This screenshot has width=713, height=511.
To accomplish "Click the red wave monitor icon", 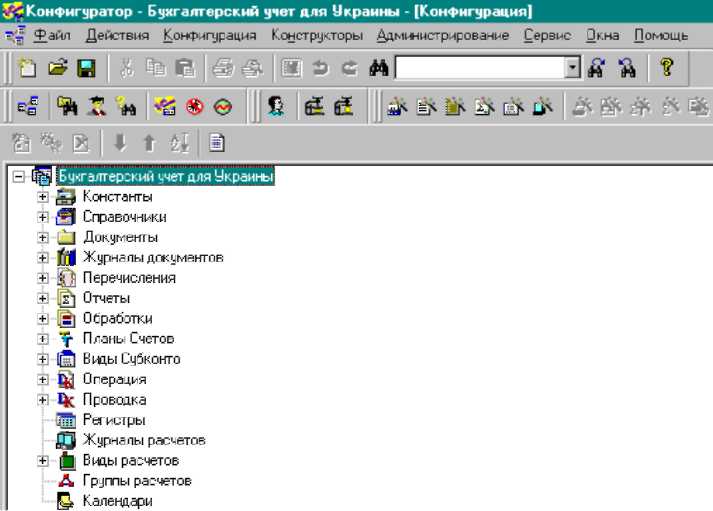I will (223, 107).
